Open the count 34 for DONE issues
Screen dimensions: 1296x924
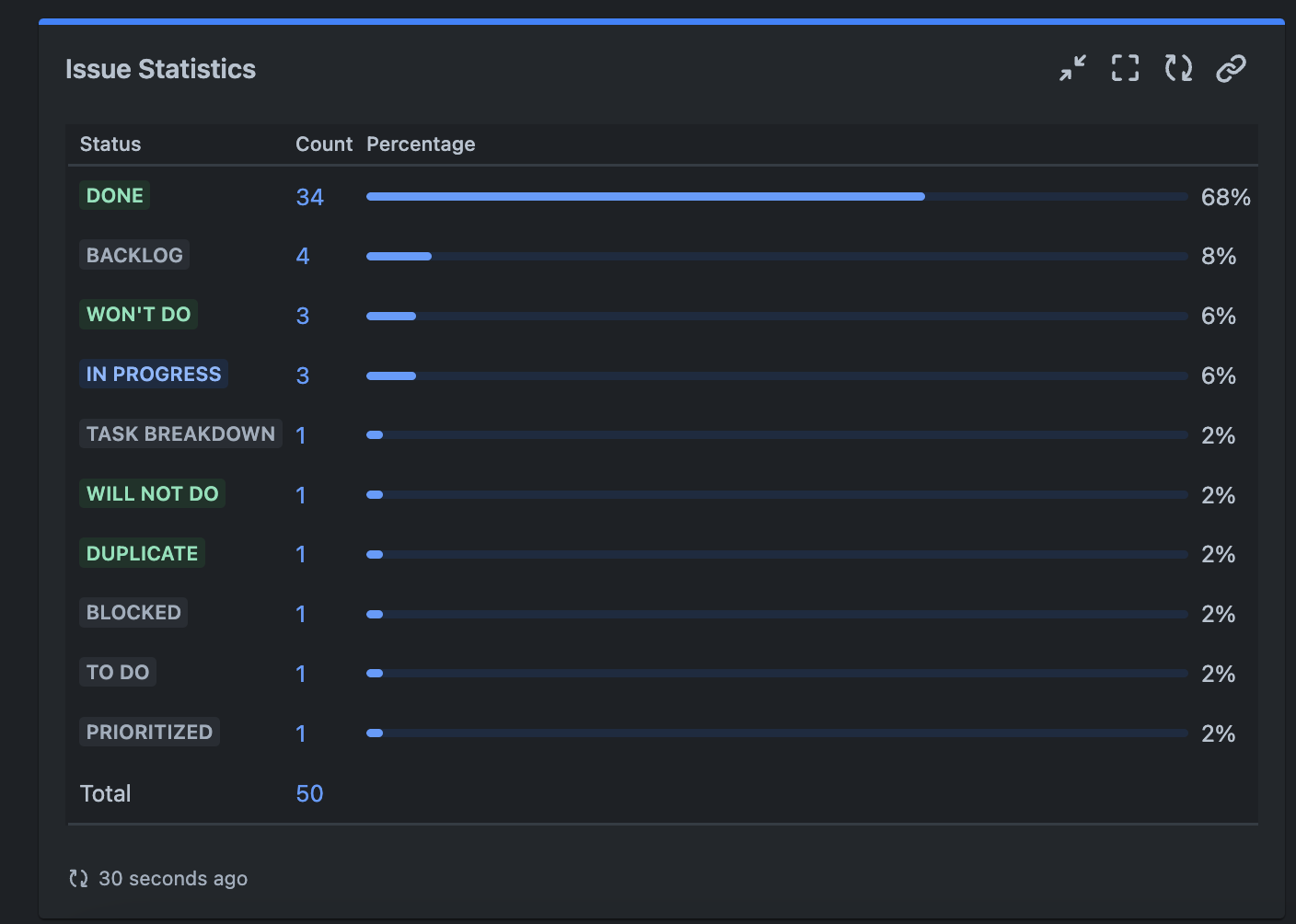point(310,196)
